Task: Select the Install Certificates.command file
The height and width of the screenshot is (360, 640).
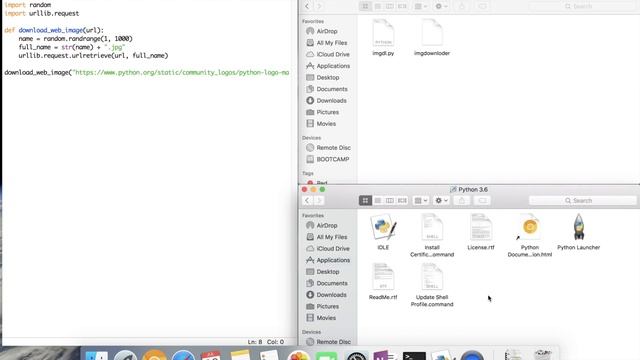Action: 432,227
